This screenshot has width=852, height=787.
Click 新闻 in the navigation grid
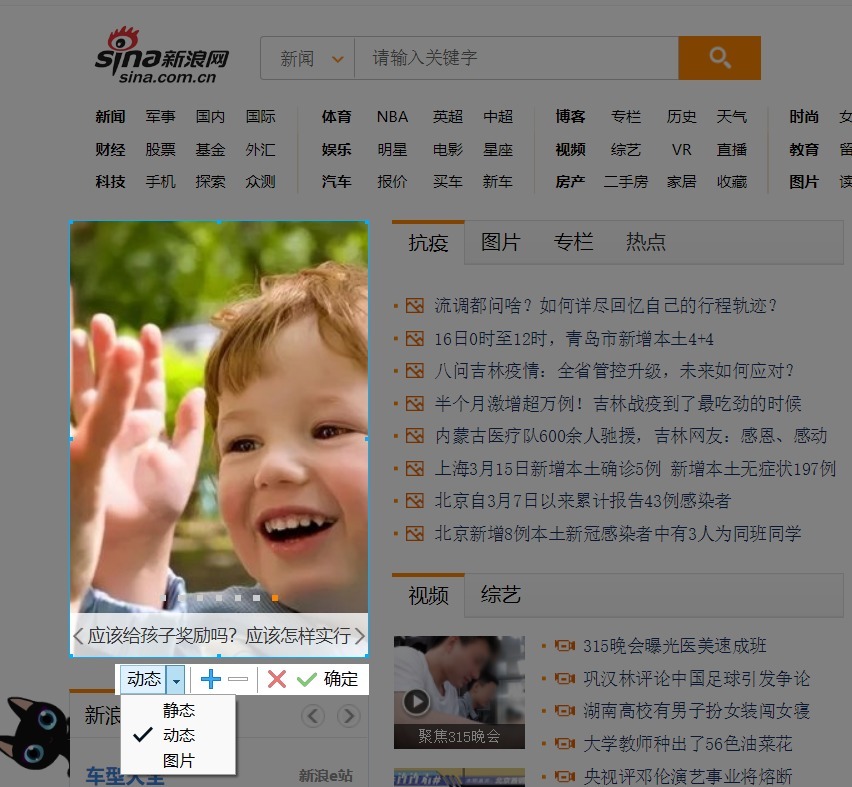pyautogui.click(x=110, y=116)
